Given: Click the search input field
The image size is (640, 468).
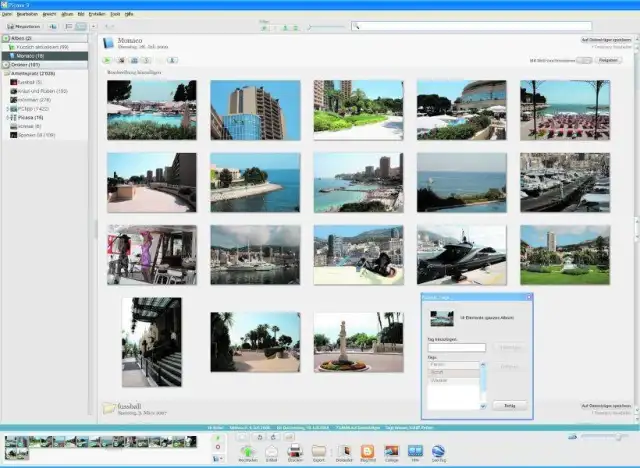Looking at the screenshot, I should coord(470,26).
